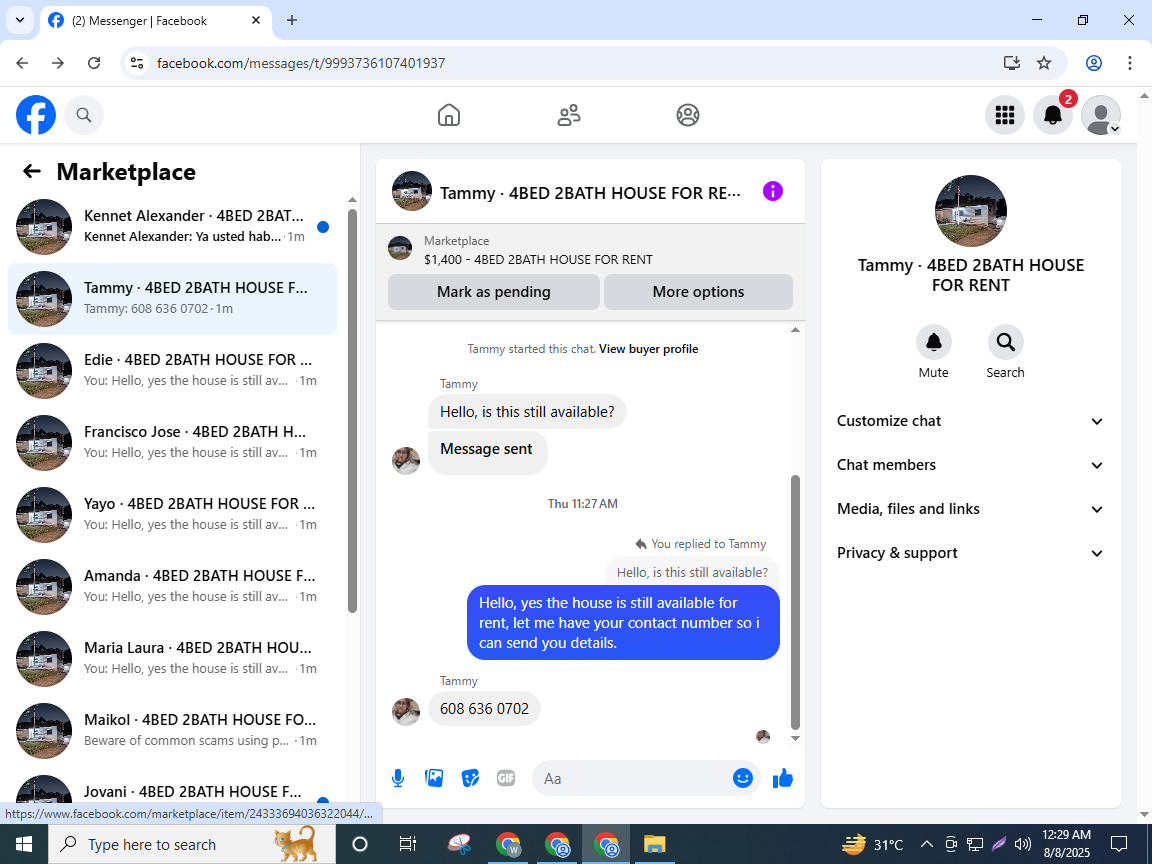The image size is (1152, 864).
Task: Open the Friends icon in top navigation
Action: coord(569,115)
